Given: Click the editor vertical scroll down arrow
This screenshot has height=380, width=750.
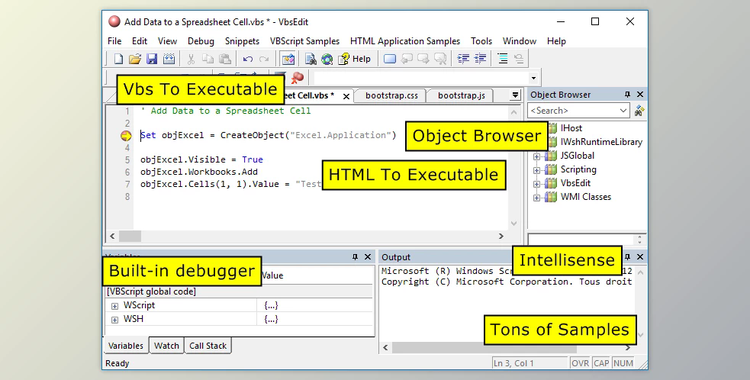Looking at the screenshot, I should tap(514, 224).
